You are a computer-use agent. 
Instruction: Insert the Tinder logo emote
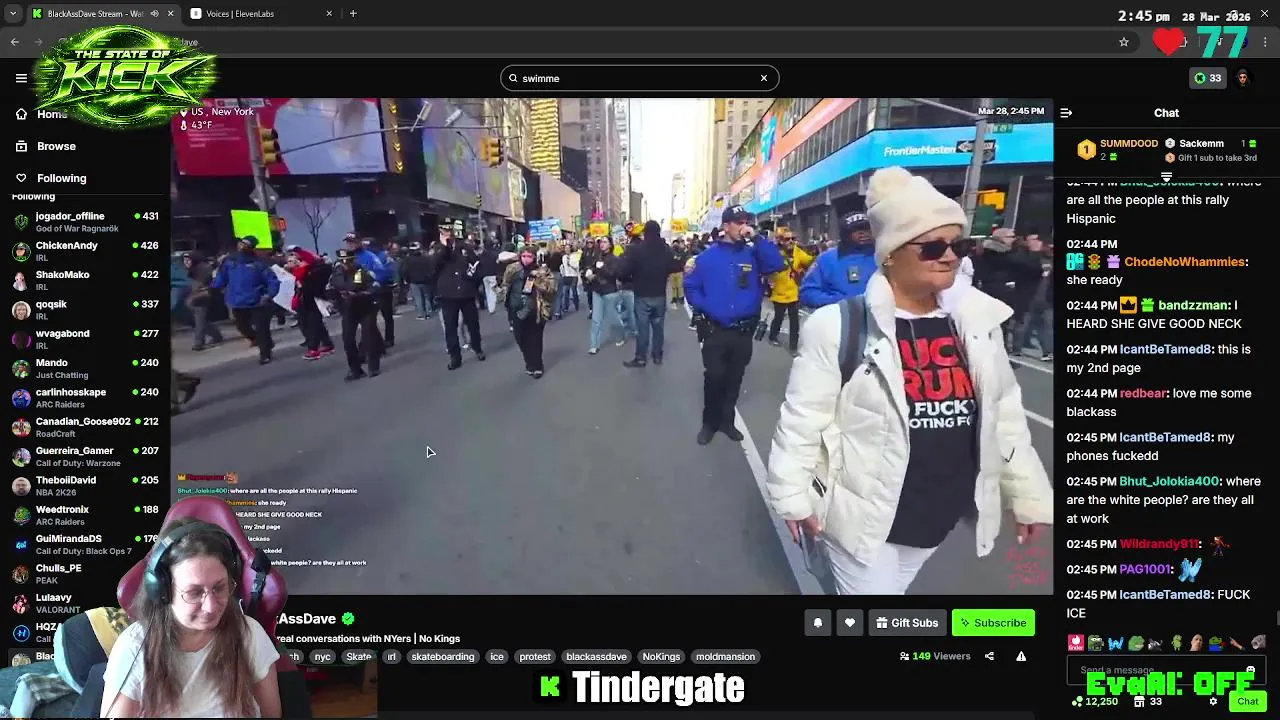point(1076,643)
